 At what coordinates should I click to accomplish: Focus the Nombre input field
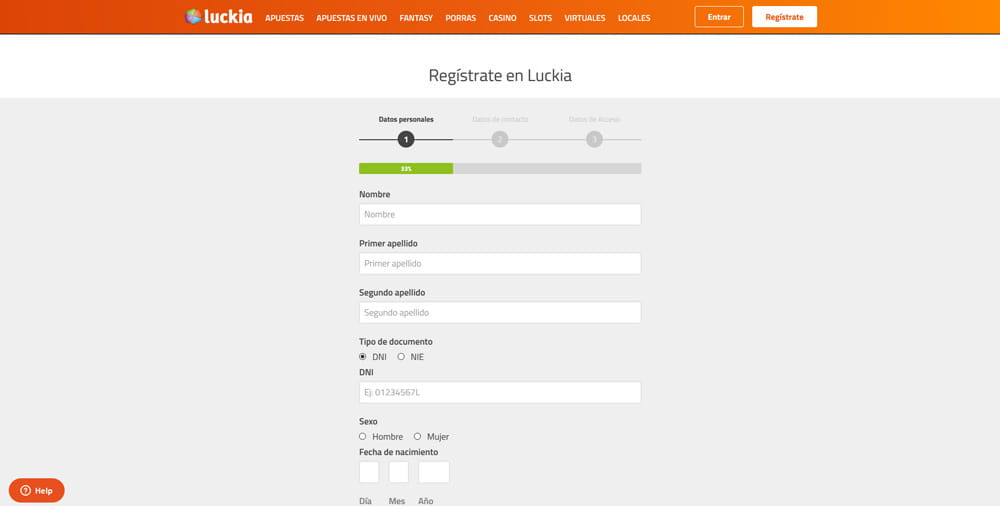[500, 214]
